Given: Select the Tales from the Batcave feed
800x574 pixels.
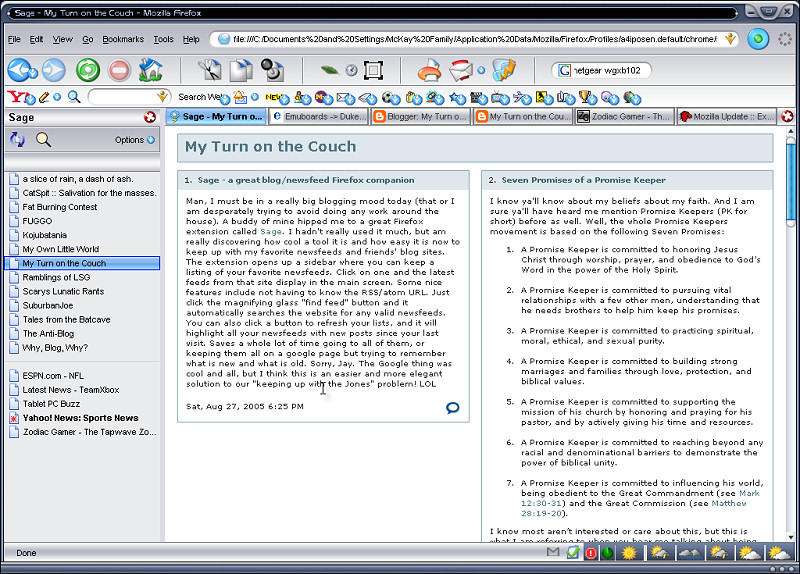Looking at the screenshot, I should [x=66, y=320].
